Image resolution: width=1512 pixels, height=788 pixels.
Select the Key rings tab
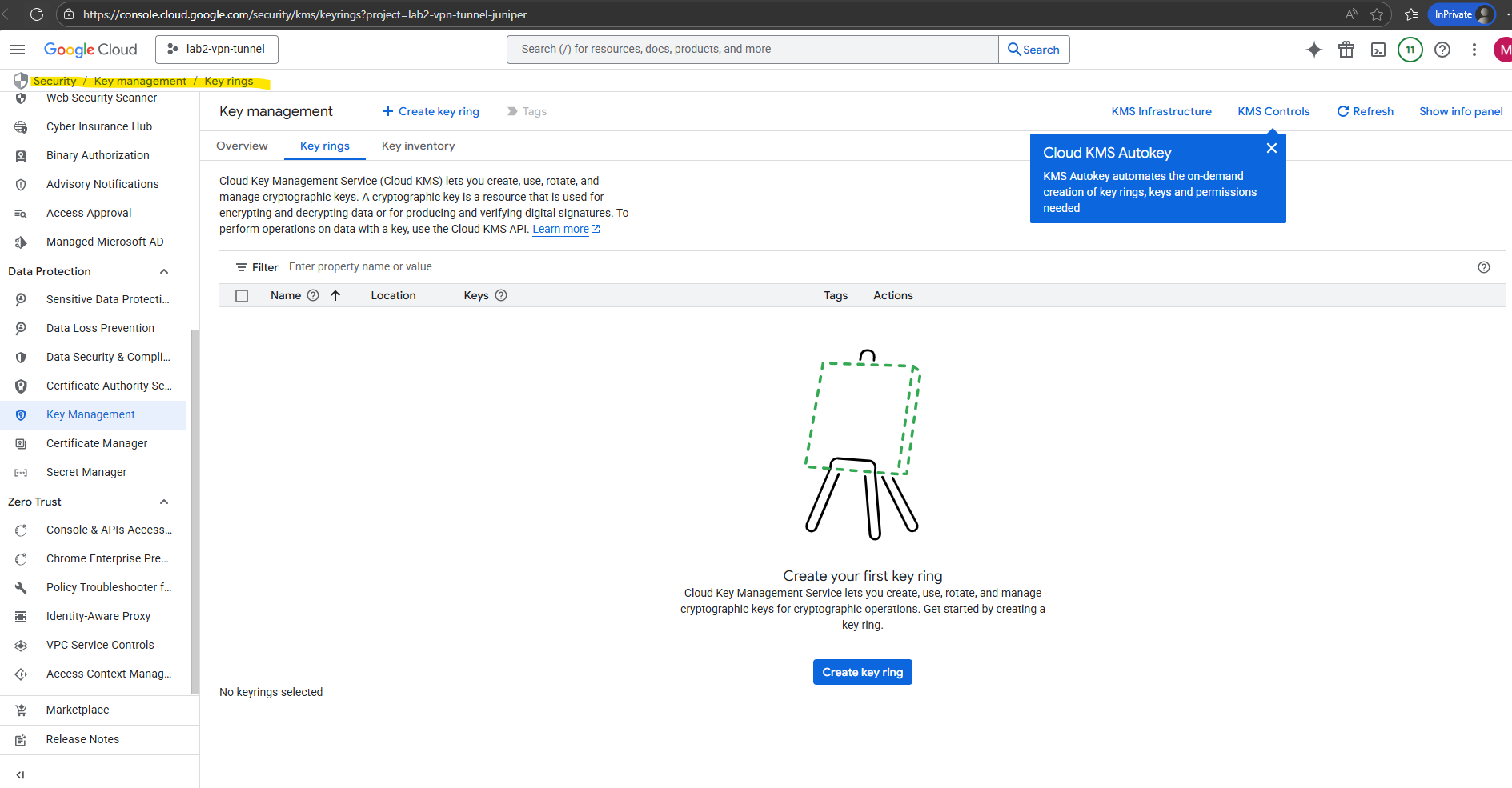[325, 146]
